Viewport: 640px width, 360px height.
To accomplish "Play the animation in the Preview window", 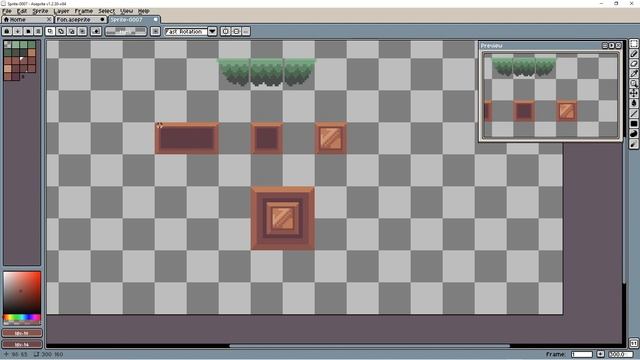I will point(611,46).
